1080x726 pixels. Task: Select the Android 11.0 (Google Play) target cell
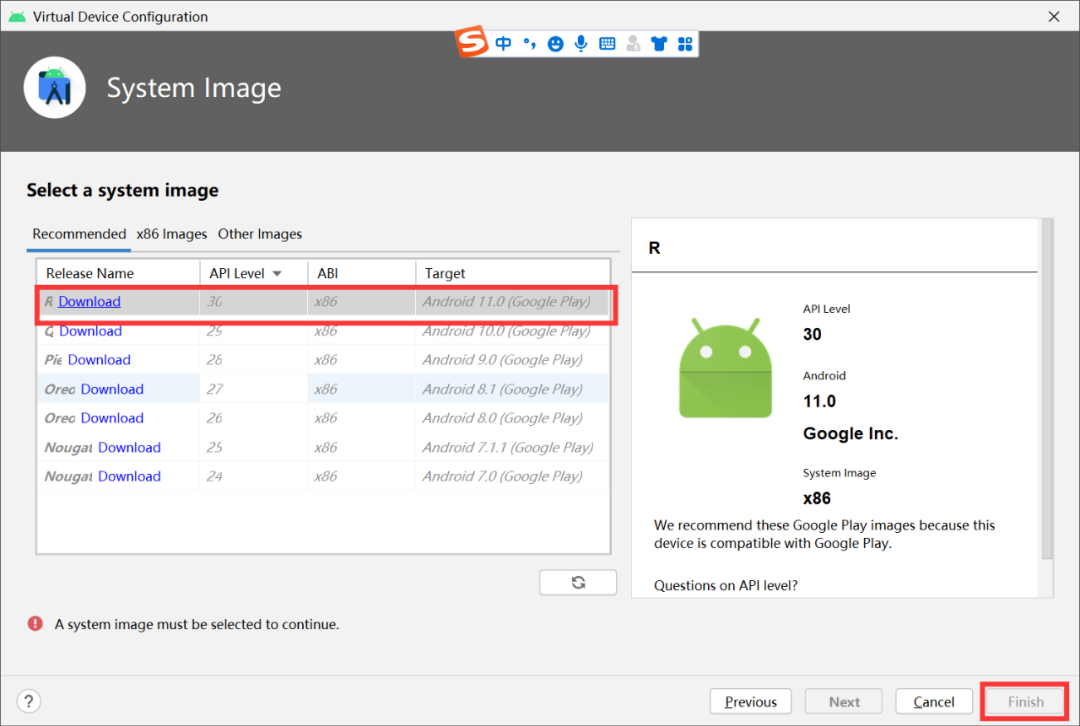[x=512, y=302]
